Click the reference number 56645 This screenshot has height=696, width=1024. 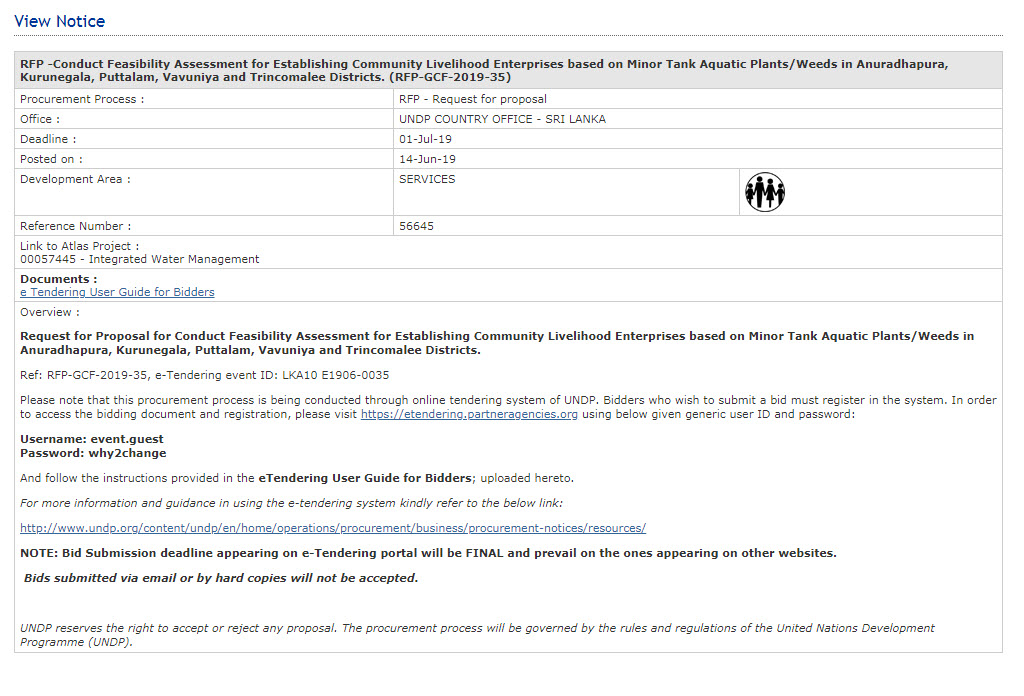coord(416,226)
